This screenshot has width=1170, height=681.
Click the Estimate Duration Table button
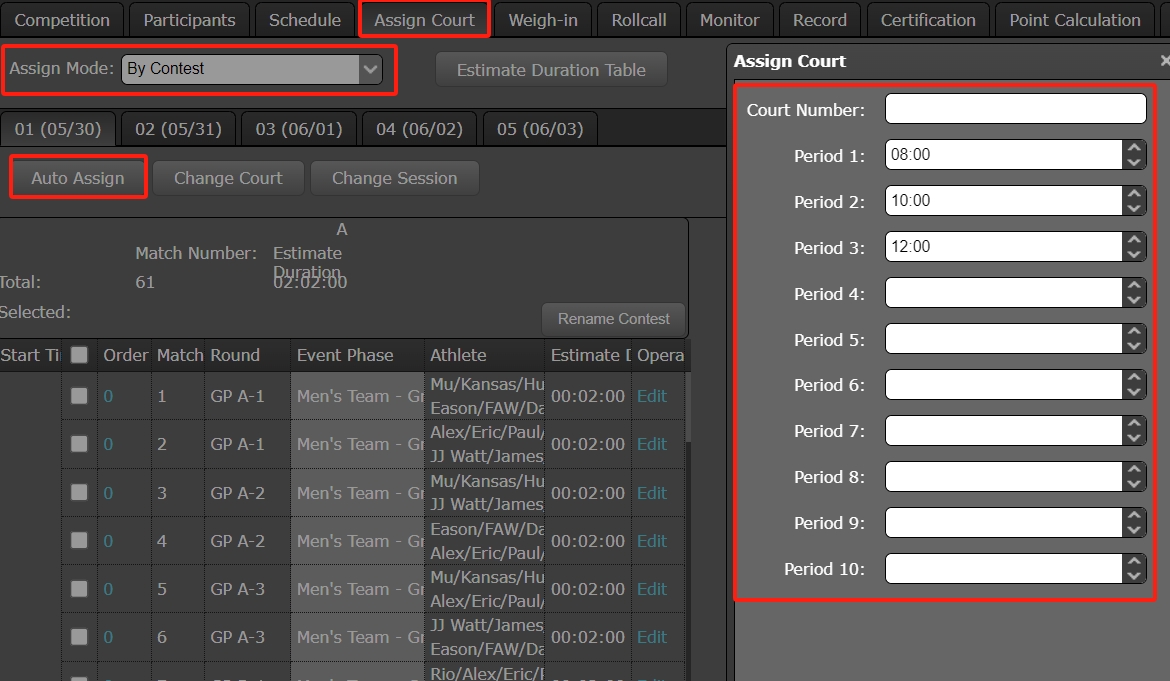(x=551, y=70)
